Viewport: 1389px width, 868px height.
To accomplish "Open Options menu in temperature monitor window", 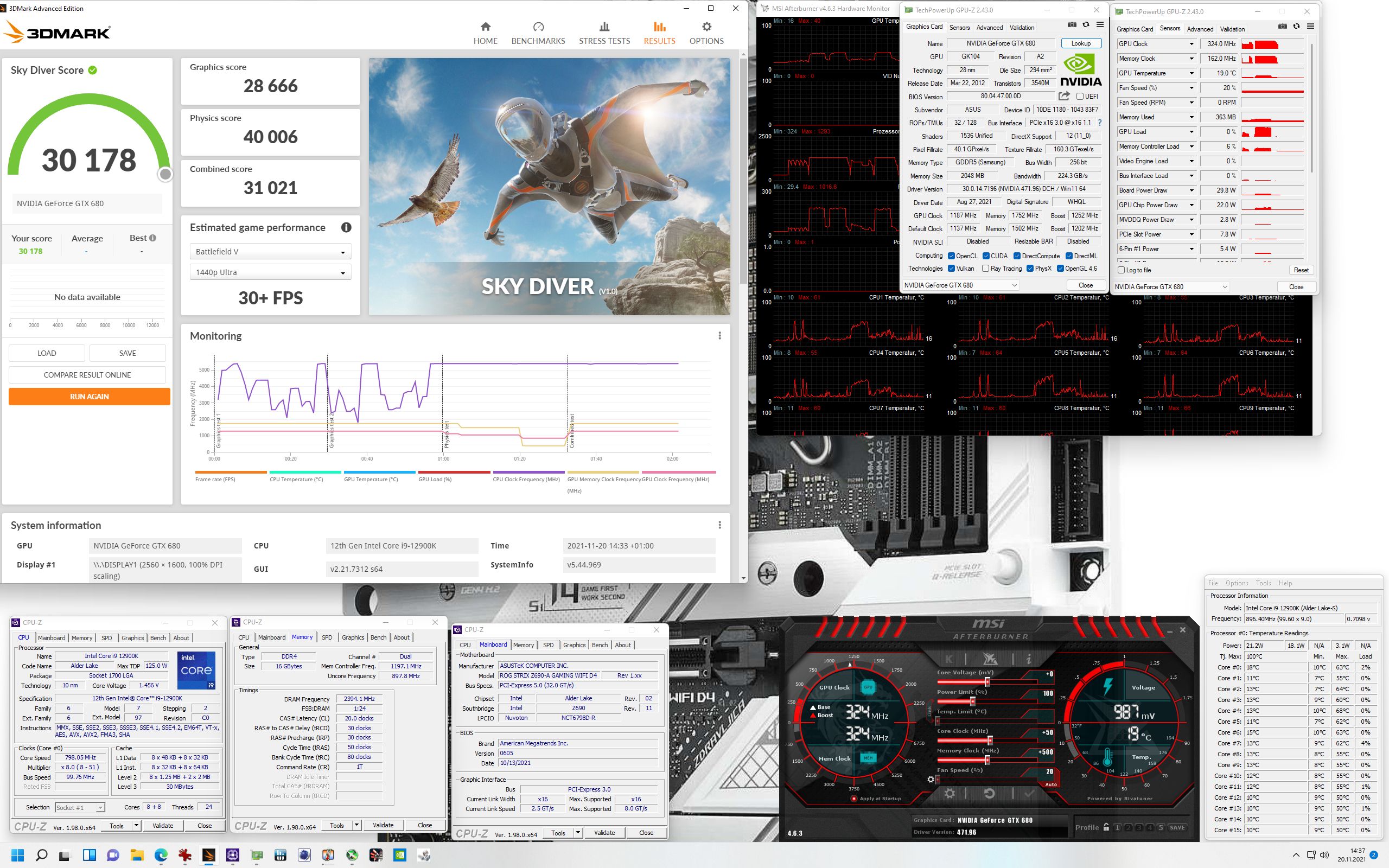I will click(1237, 583).
